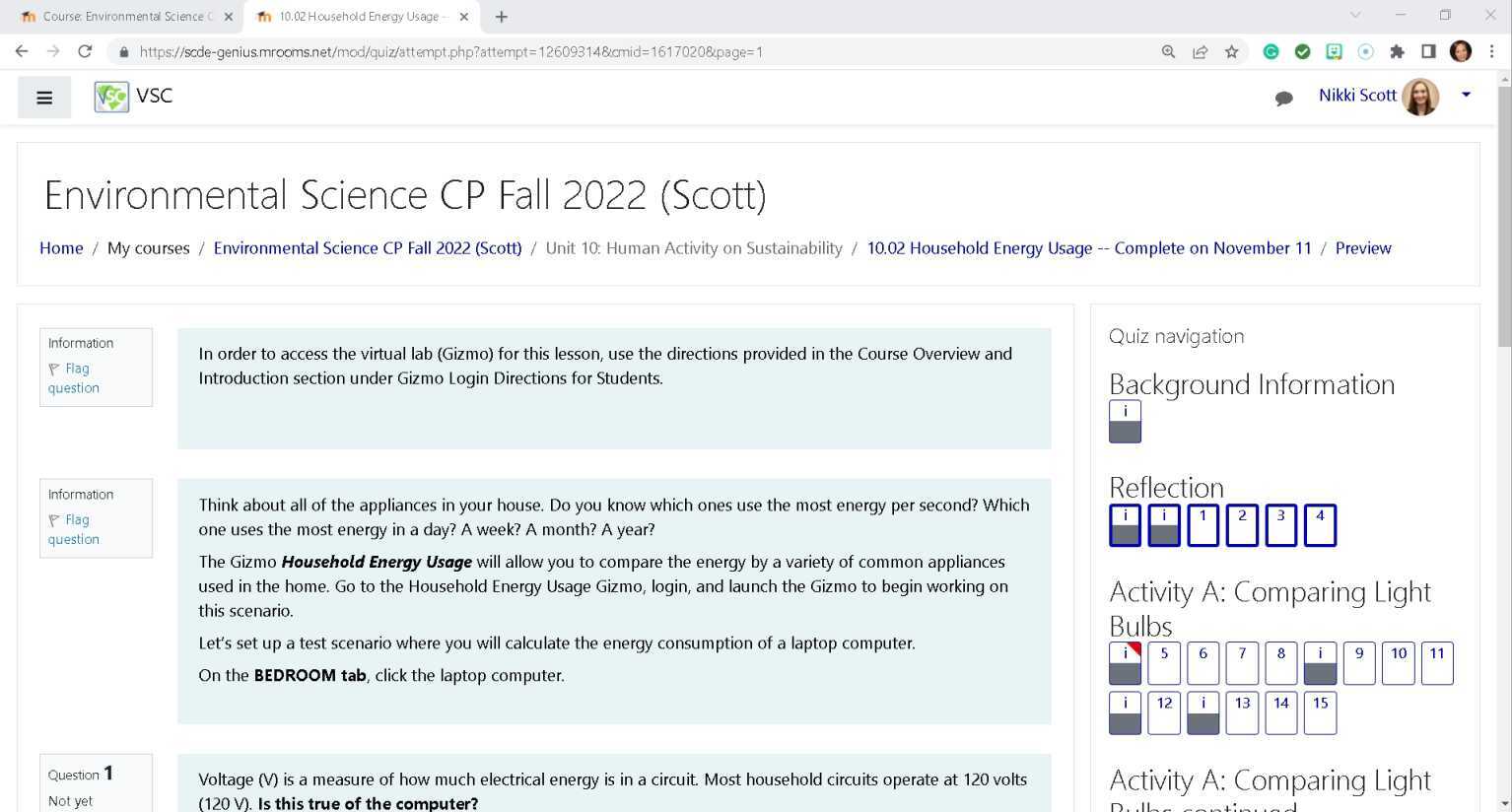Image resolution: width=1512 pixels, height=812 pixels.
Task: Click the Preview breadcrumb link
Action: tap(1362, 248)
